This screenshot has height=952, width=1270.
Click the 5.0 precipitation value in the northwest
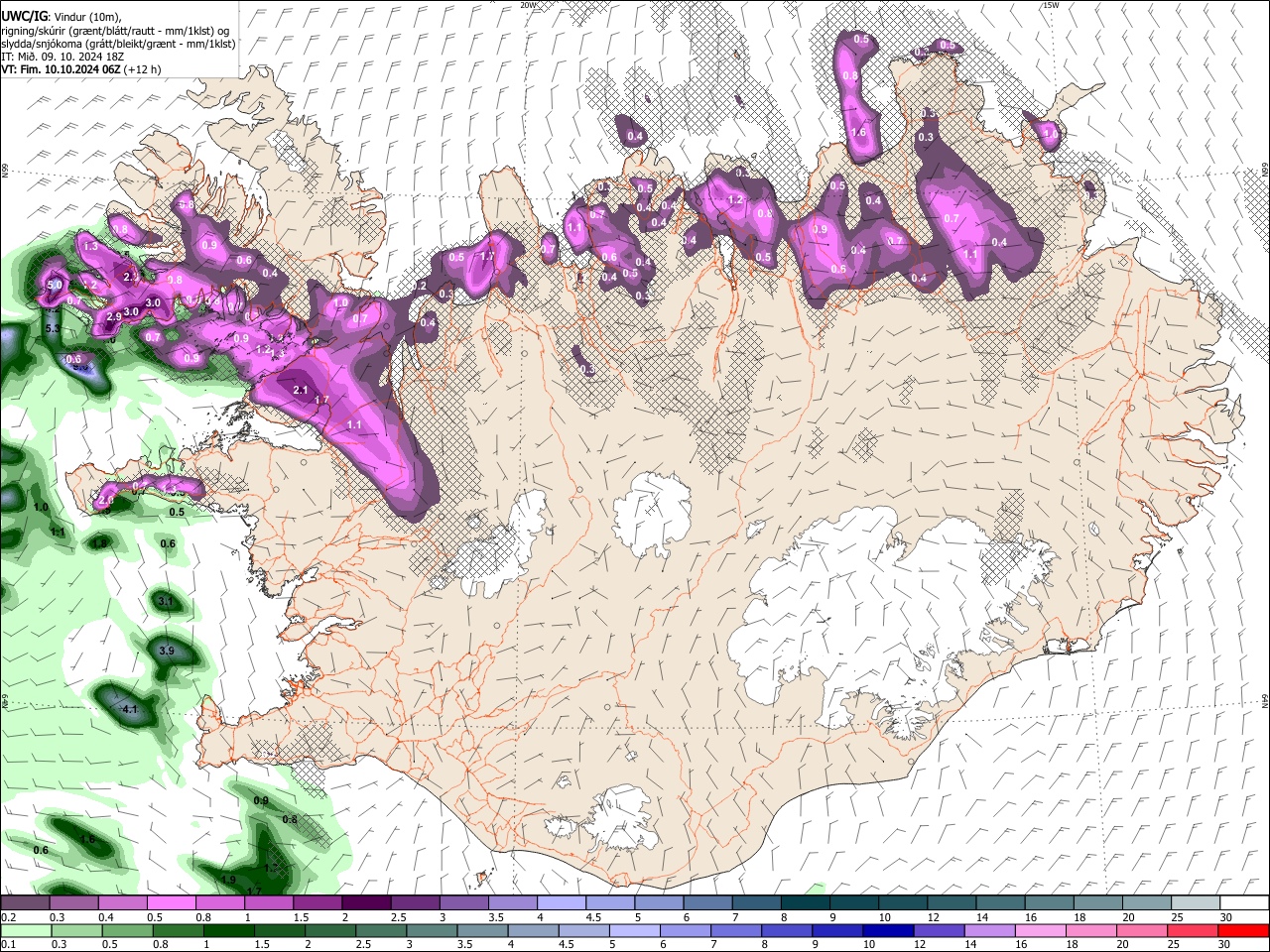[x=54, y=285]
